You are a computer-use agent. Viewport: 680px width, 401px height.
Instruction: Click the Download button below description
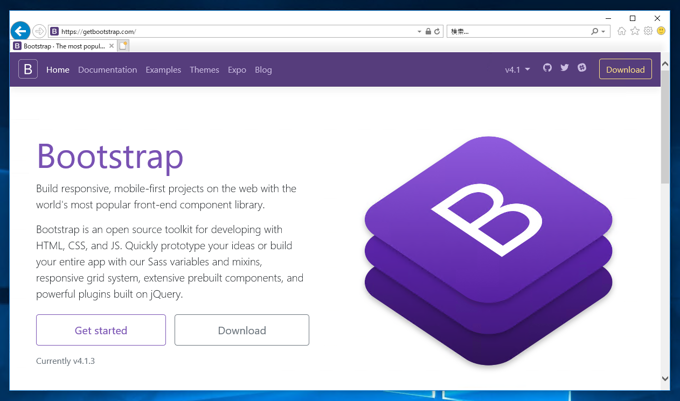point(242,330)
